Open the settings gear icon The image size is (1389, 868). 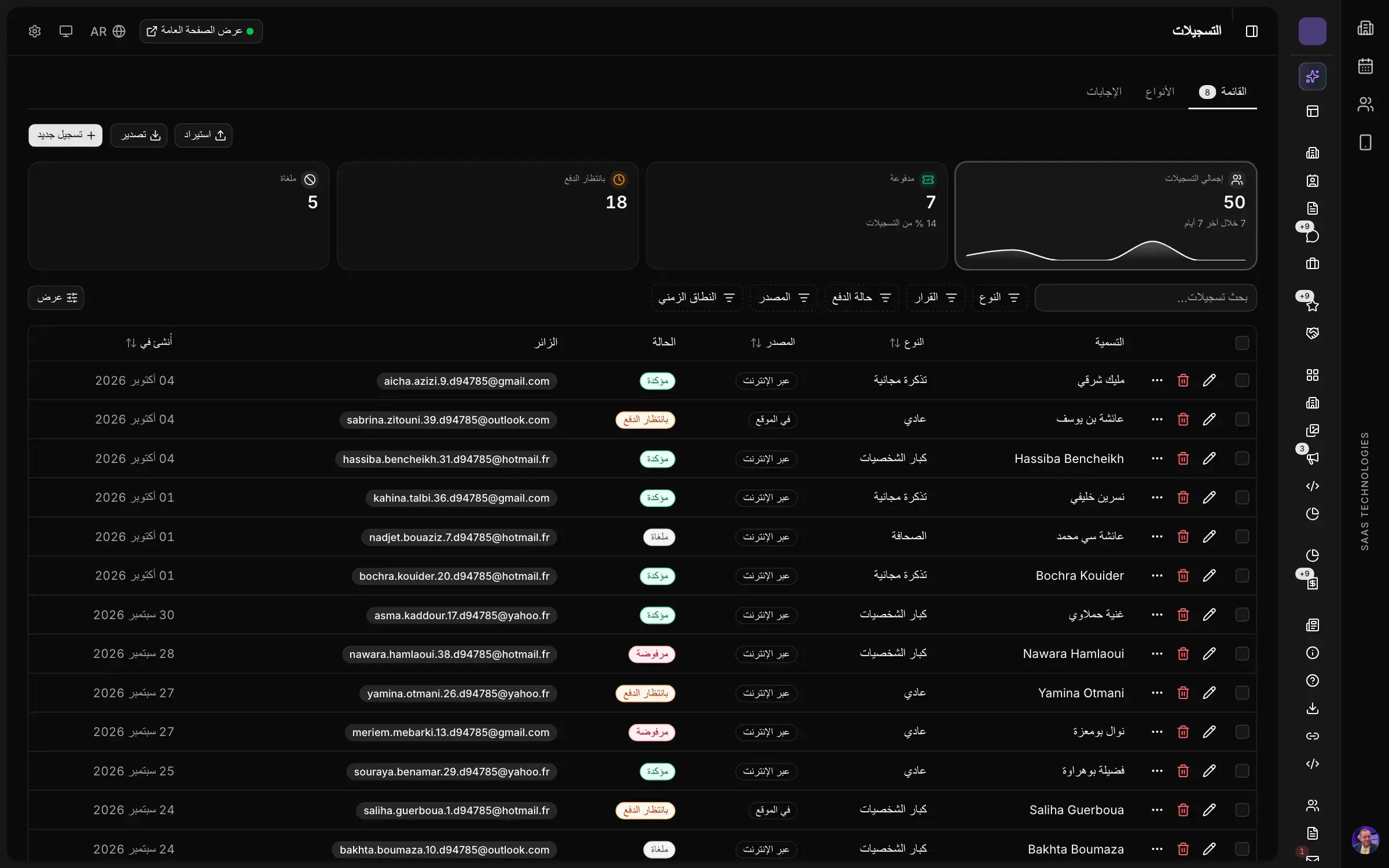35,31
